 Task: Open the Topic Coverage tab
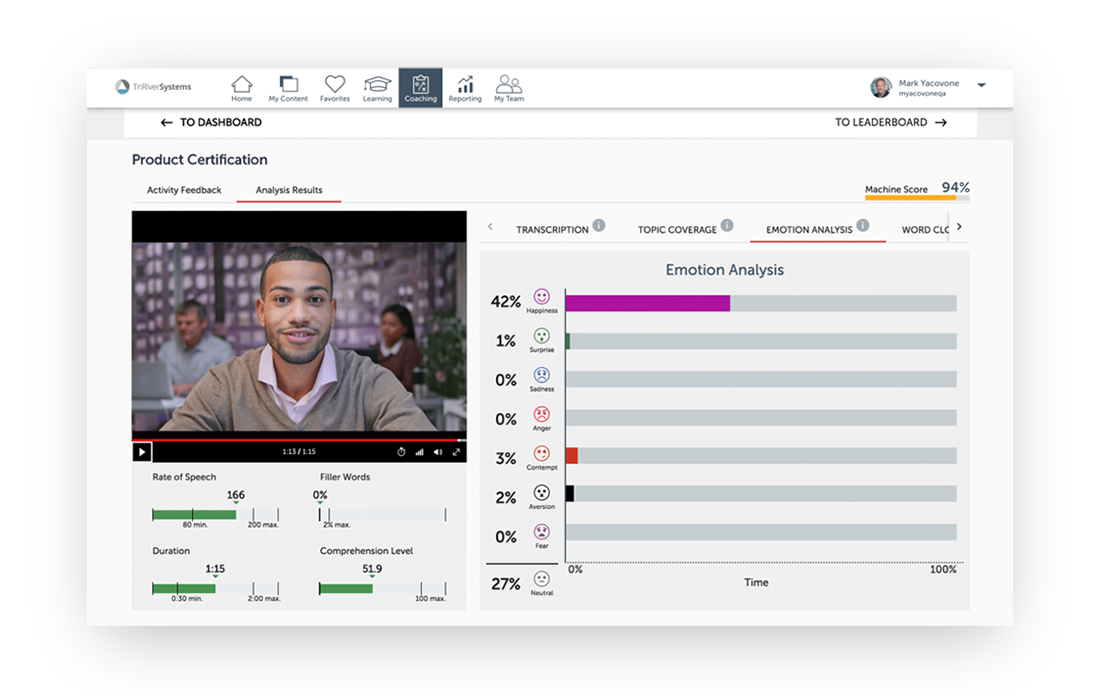676,229
